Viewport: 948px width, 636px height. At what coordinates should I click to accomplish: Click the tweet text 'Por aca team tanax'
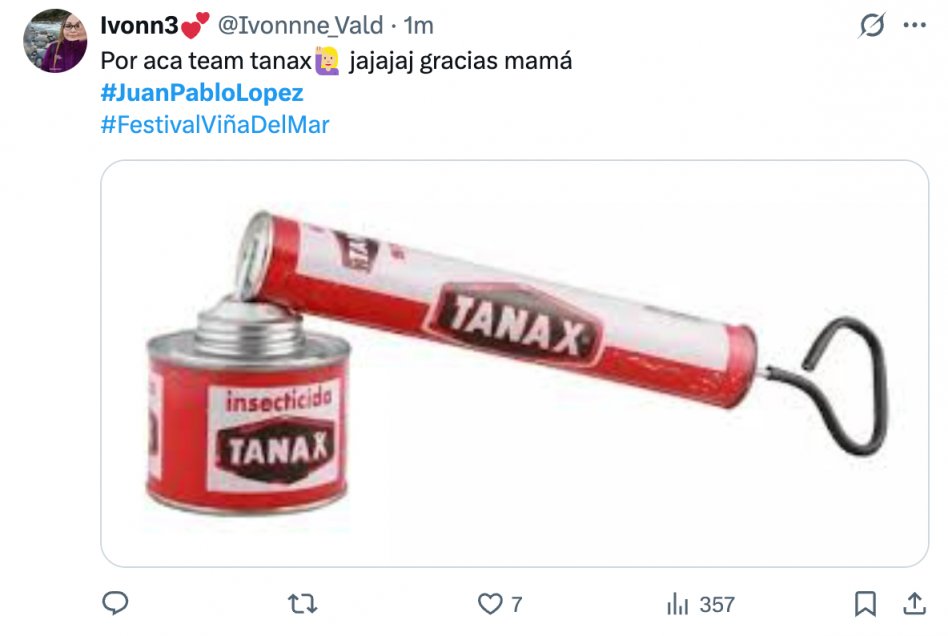coord(206,60)
